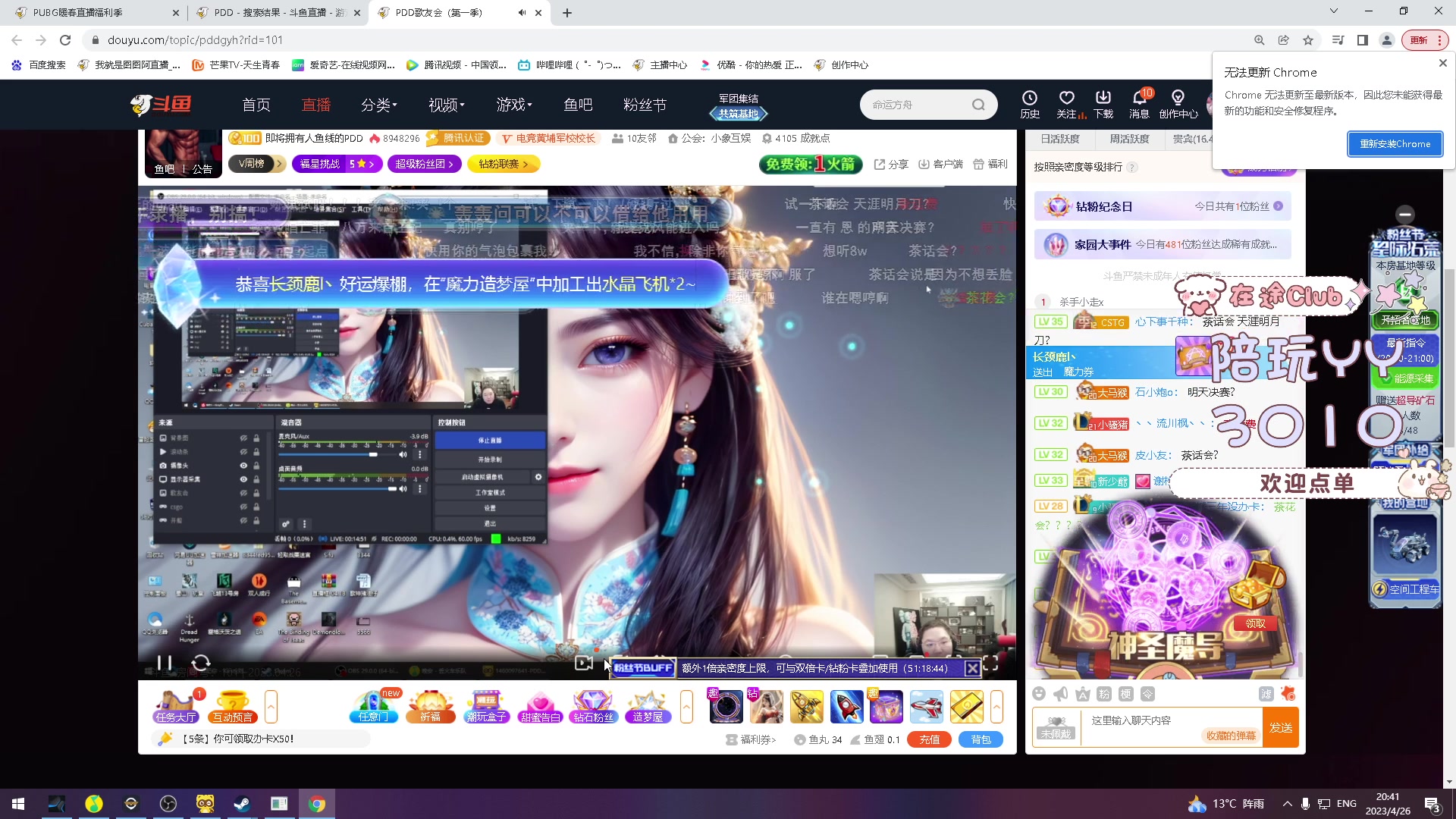
Task: Open 福星挑战 pill
Action: pos(337,164)
